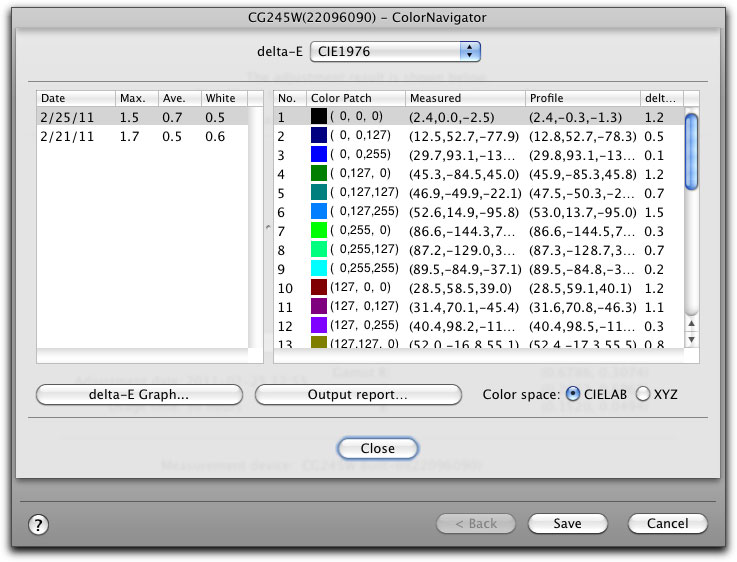737x562 pixels.
Task: Sort by the Ave. column header
Action: pyautogui.click(x=180, y=98)
